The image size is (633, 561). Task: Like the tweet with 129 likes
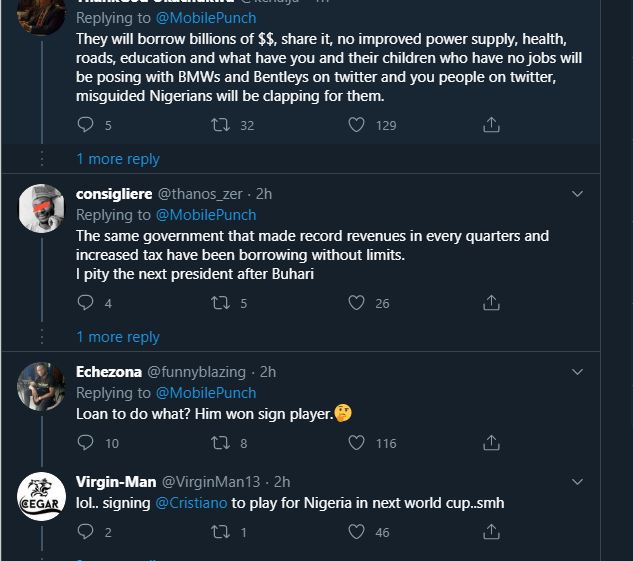[x=356, y=125]
